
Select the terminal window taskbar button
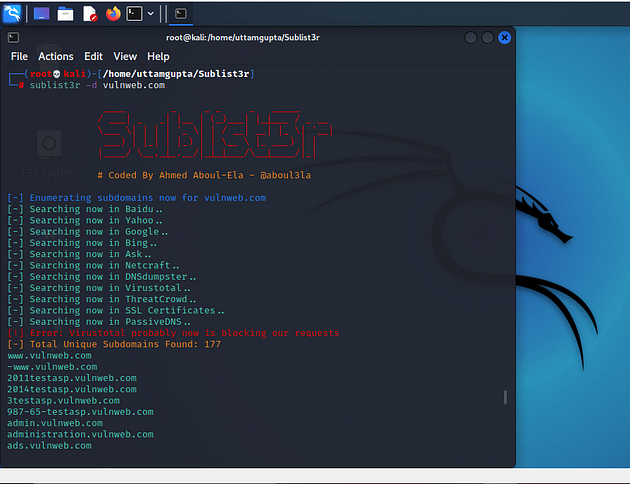[181, 14]
